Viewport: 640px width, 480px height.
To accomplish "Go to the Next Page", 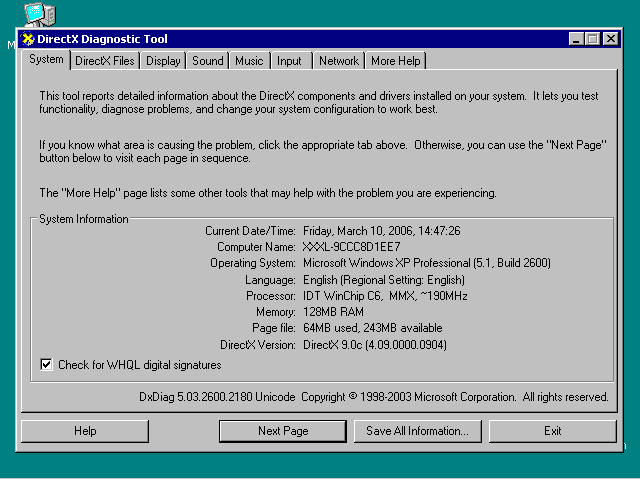I will (x=283, y=431).
